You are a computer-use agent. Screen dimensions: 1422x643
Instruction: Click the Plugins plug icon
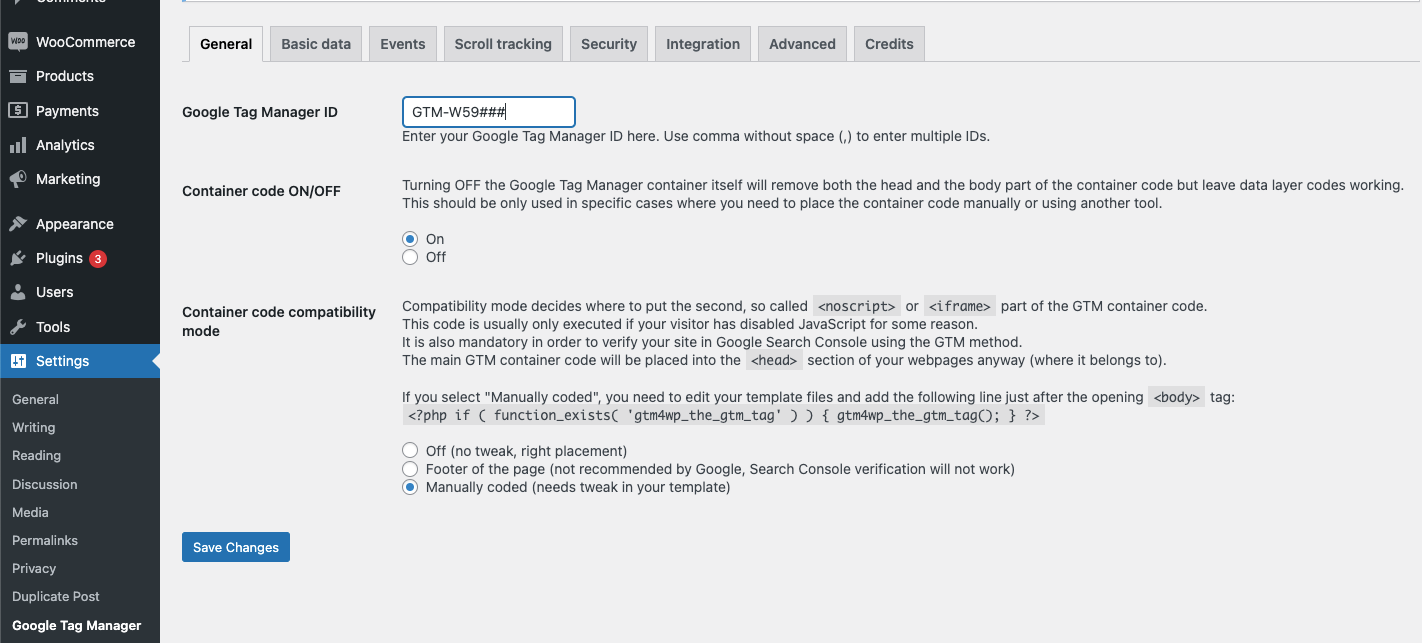[18, 258]
